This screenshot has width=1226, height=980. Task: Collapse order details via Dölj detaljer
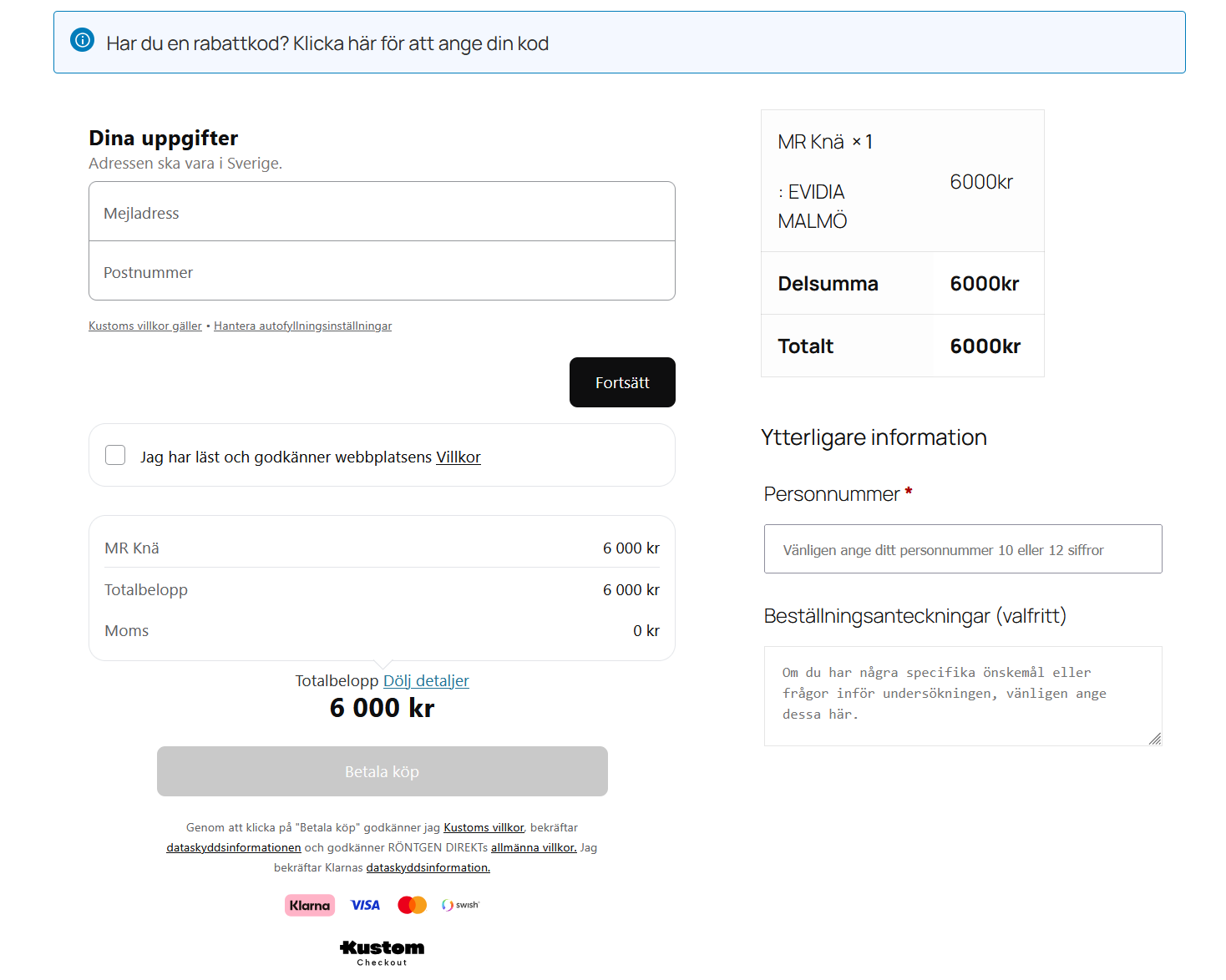coord(426,680)
